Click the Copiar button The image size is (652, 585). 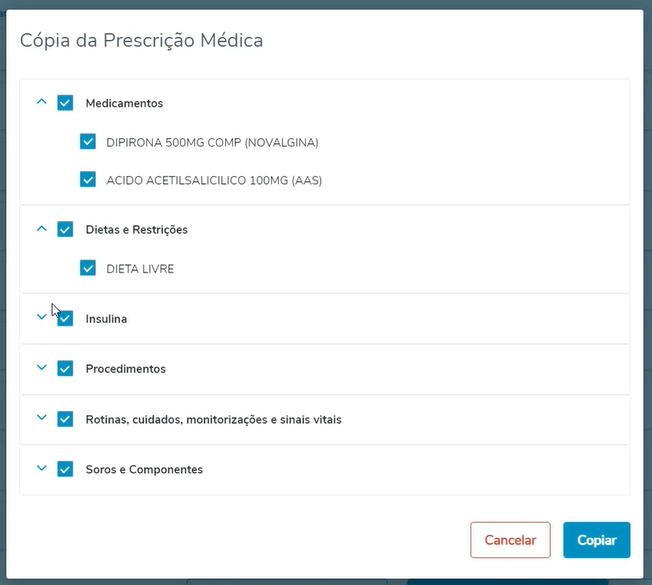[596, 540]
